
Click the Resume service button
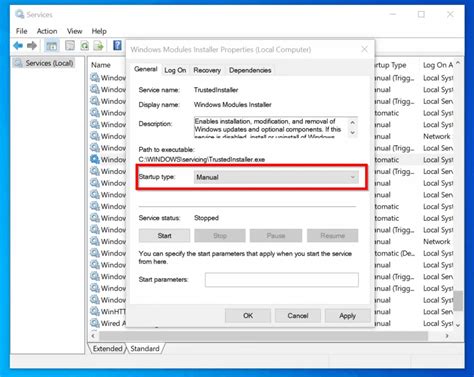pos(332,236)
